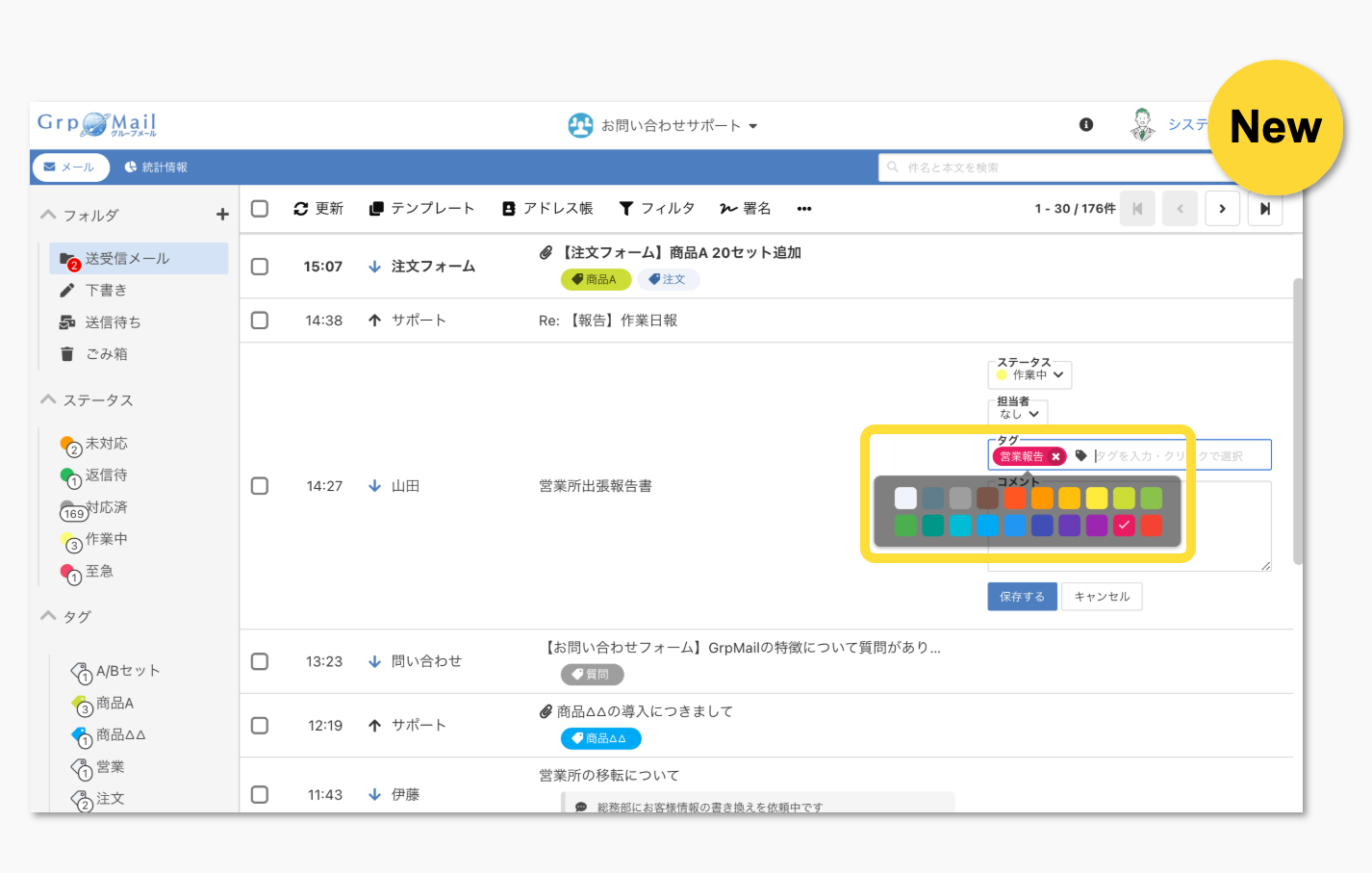Click the 商品ΔΔ tag chip in mail list
The height and width of the screenshot is (873, 1372).
[x=600, y=738]
